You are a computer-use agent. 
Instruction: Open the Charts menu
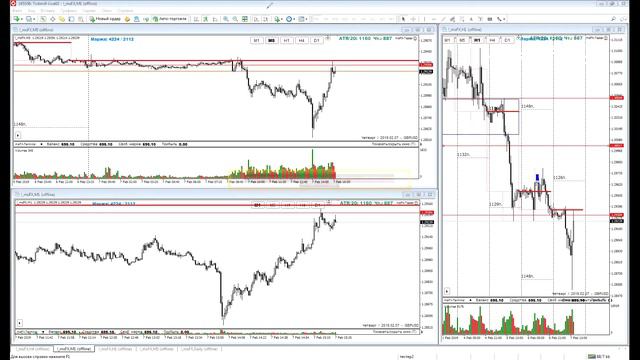[69, 11]
